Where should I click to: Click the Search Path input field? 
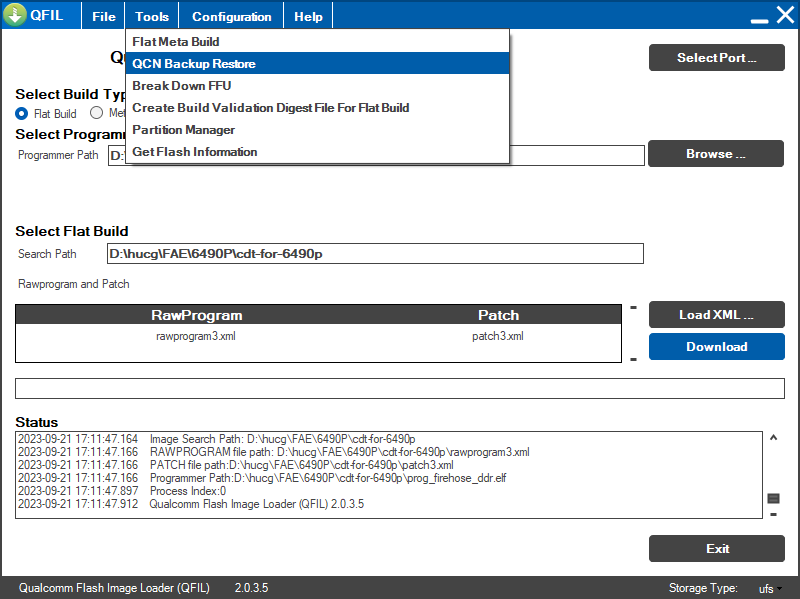pos(375,254)
